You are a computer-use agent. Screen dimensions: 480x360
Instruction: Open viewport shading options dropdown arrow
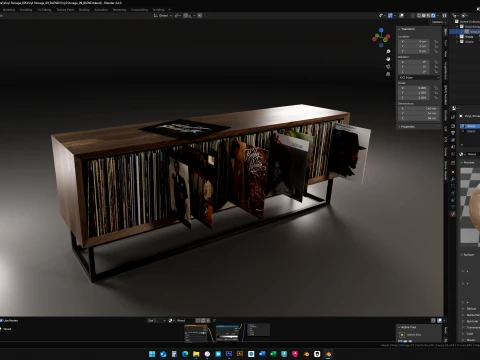[x=438, y=16]
